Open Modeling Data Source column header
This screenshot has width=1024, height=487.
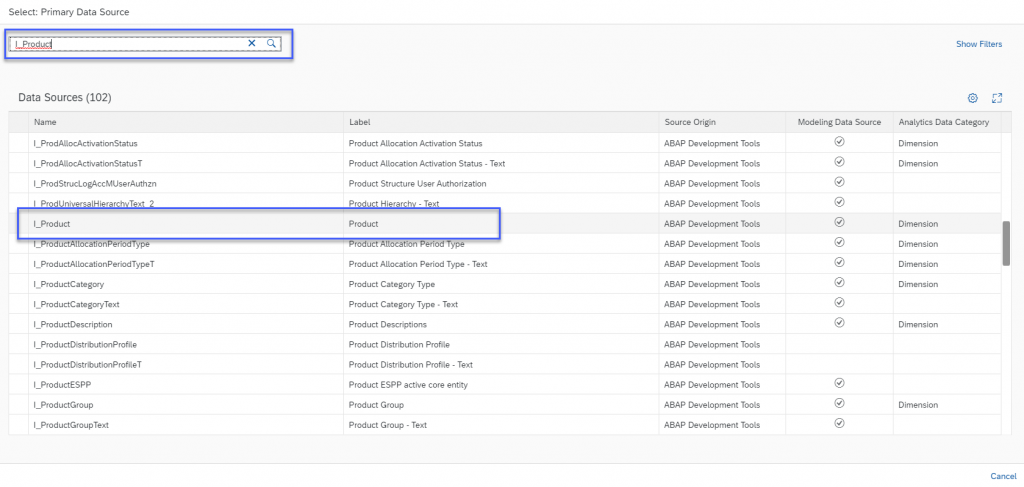click(x=840, y=122)
